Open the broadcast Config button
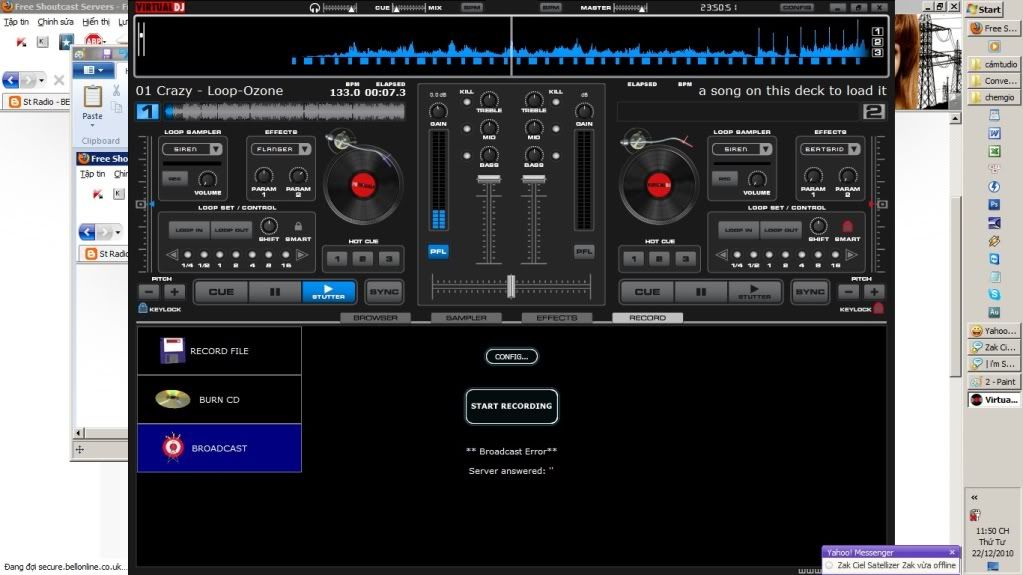The height and width of the screenshot is (575, 1023). coord(511,356)
